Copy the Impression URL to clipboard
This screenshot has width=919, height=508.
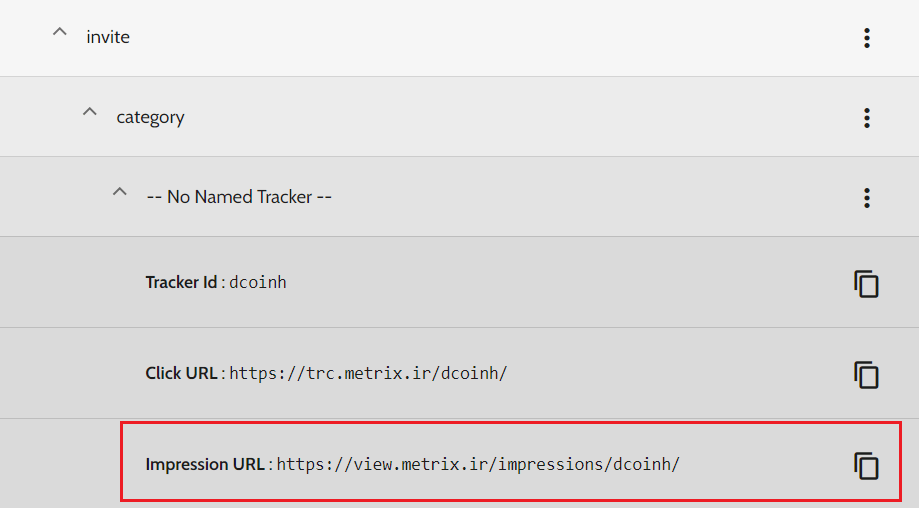point(866,466)
